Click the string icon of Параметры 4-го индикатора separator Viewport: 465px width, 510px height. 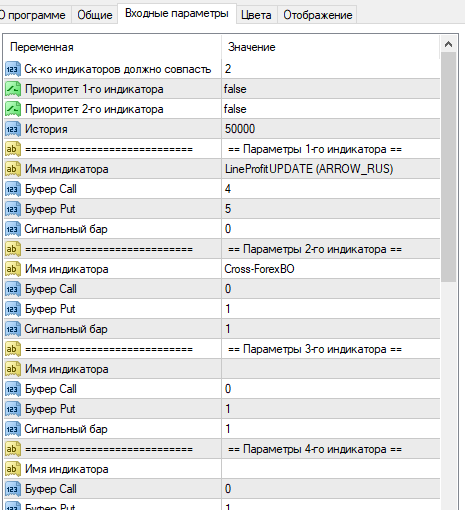click(13, 449)
